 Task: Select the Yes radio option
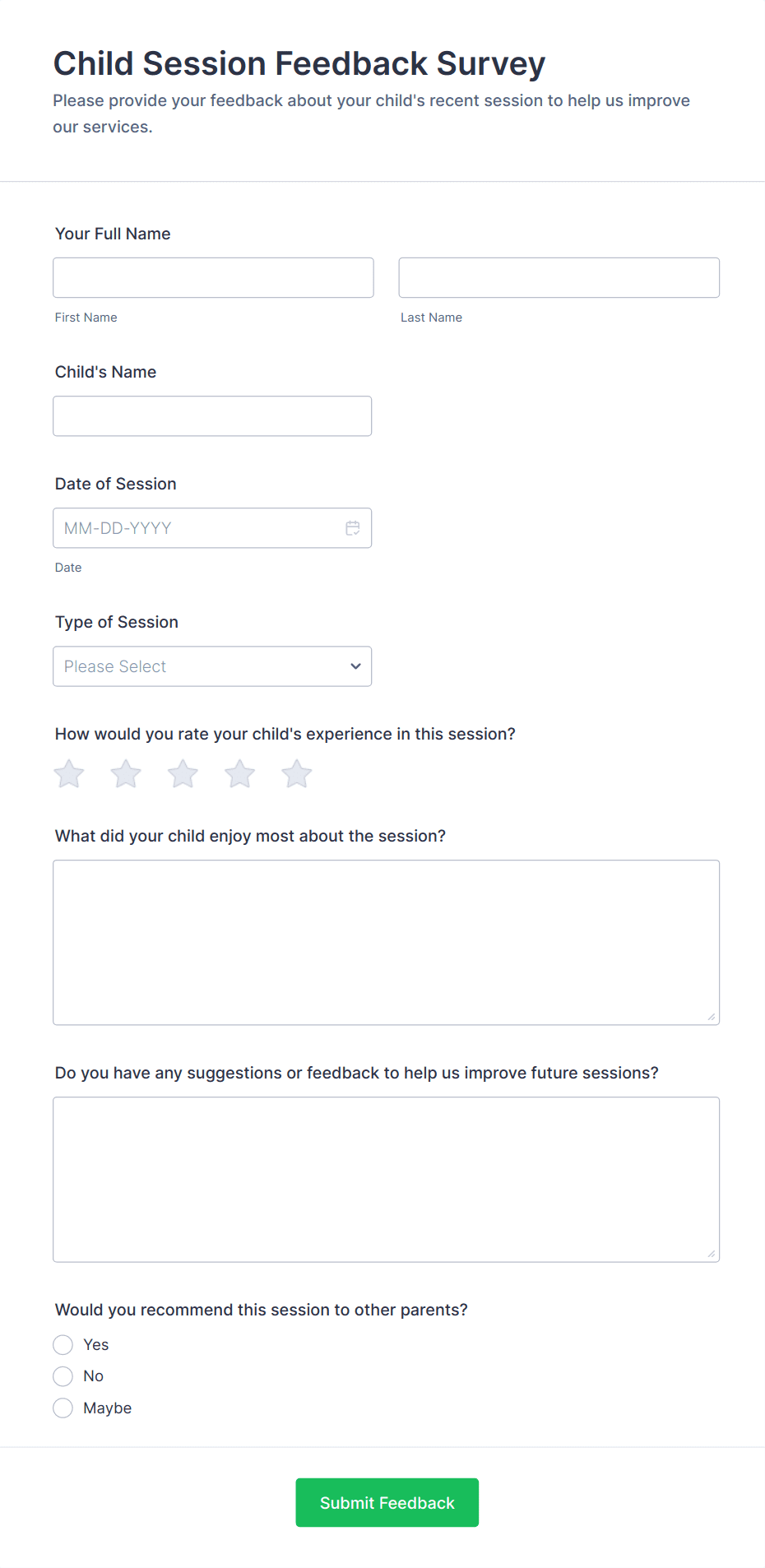63,1345
